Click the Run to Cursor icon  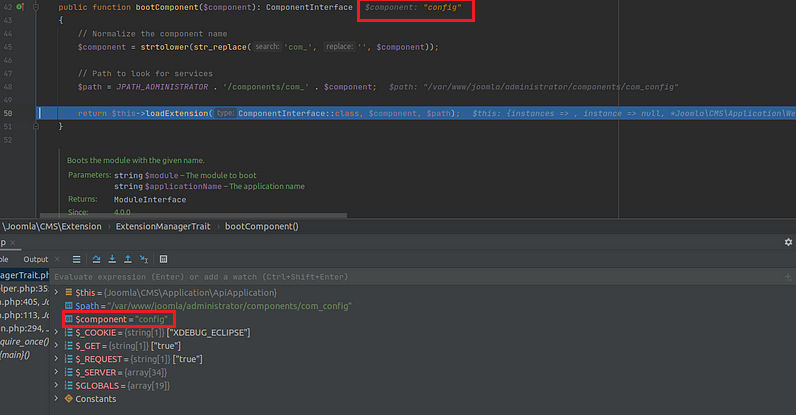143,258
